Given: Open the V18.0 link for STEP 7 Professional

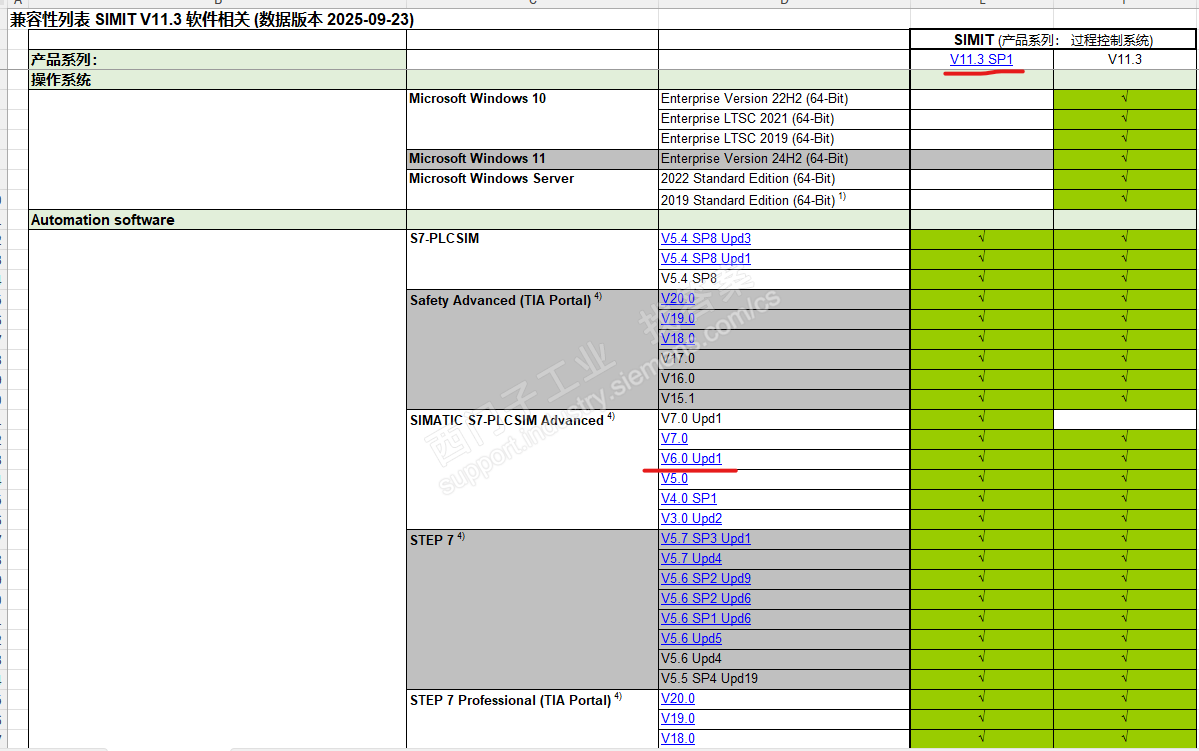Looking at the screenshot, I should (677, 738).
